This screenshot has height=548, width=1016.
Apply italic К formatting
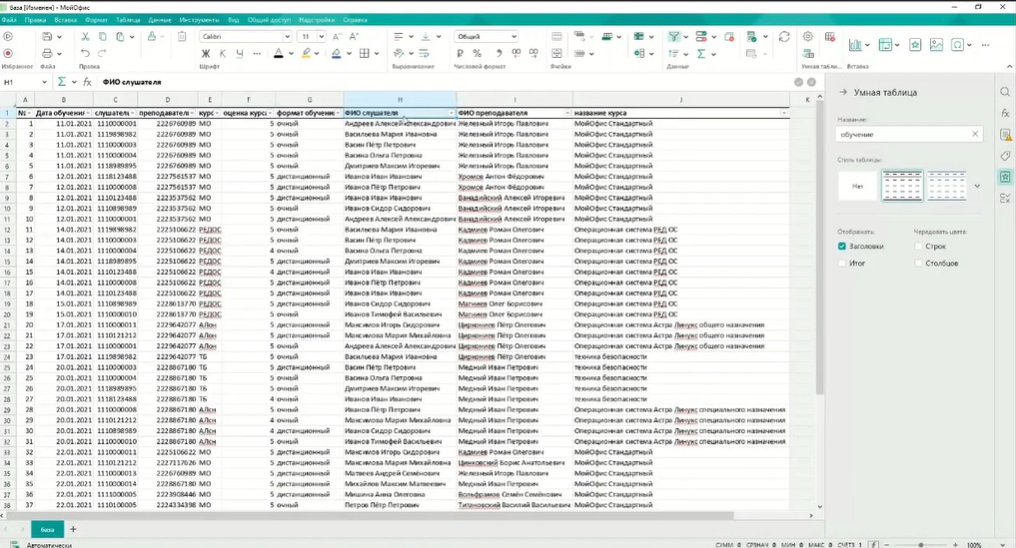click(223, 54)
